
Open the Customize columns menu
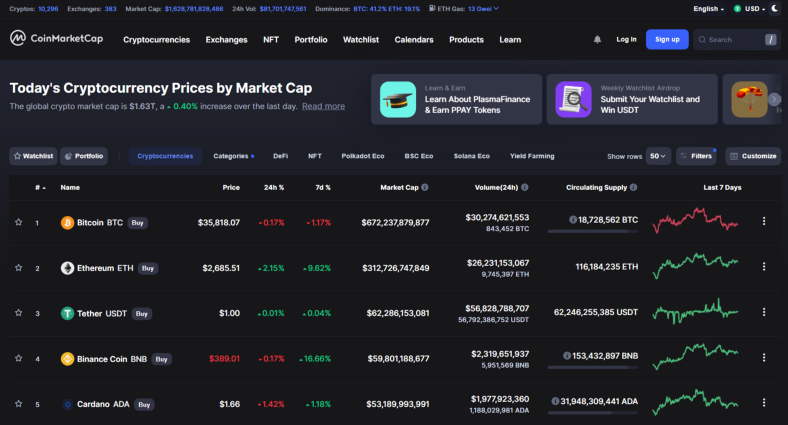[753, 156]
